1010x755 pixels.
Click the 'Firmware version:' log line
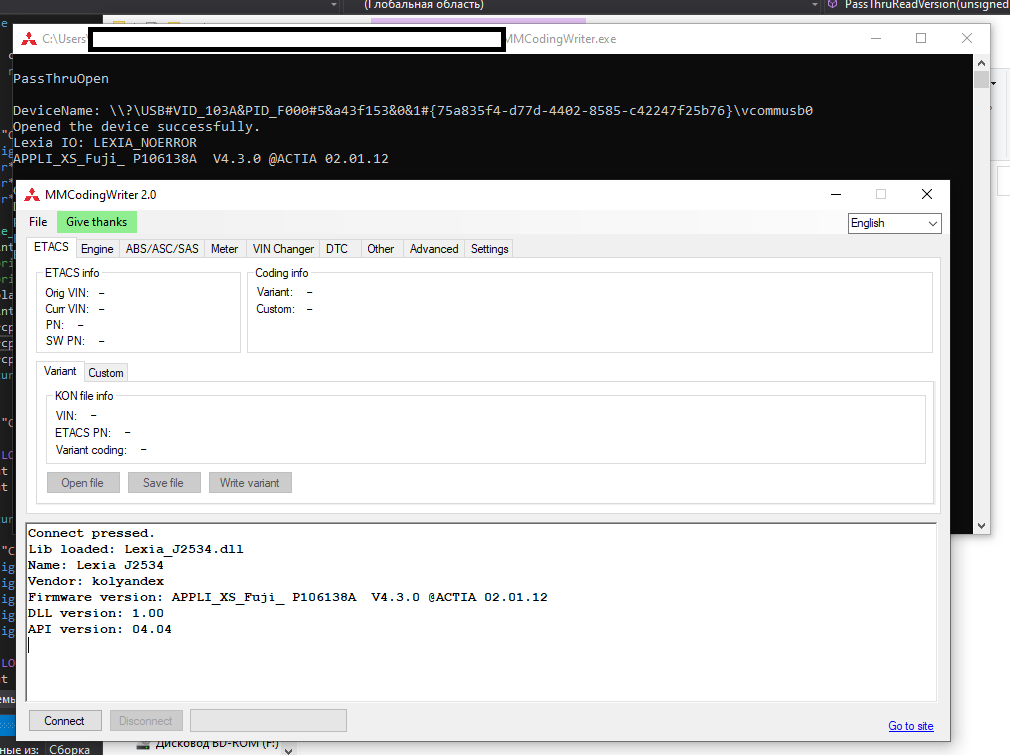pyautogui.click(x=288, y=597)
